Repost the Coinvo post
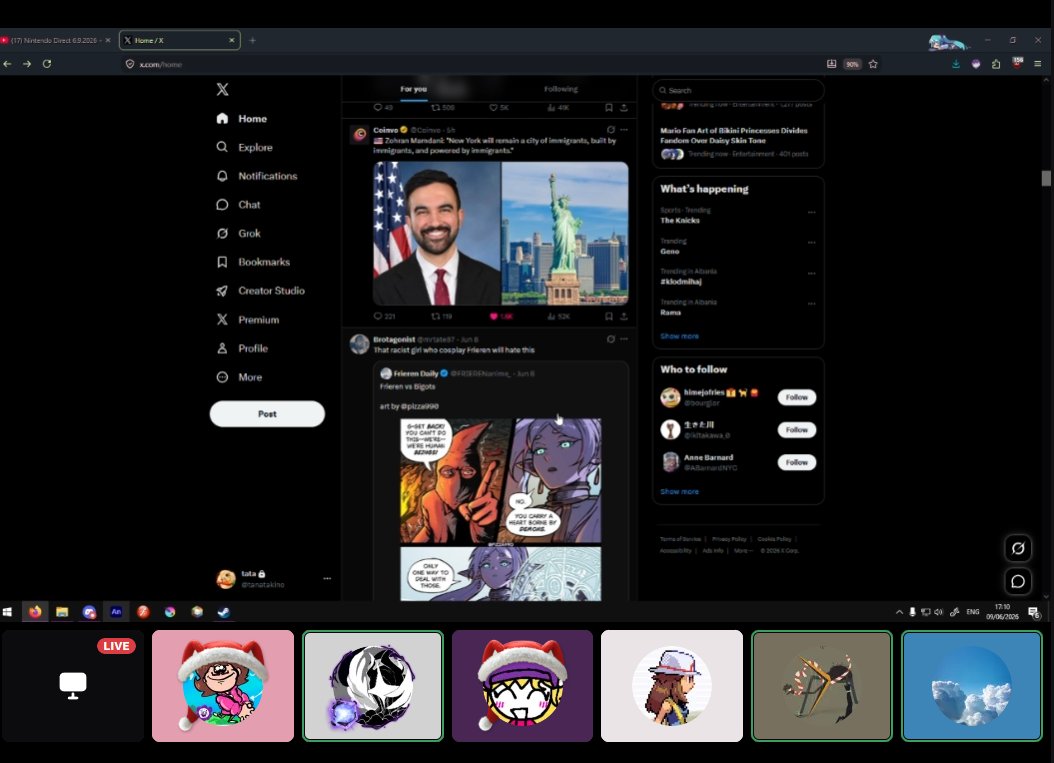 [x=442, y=316]
